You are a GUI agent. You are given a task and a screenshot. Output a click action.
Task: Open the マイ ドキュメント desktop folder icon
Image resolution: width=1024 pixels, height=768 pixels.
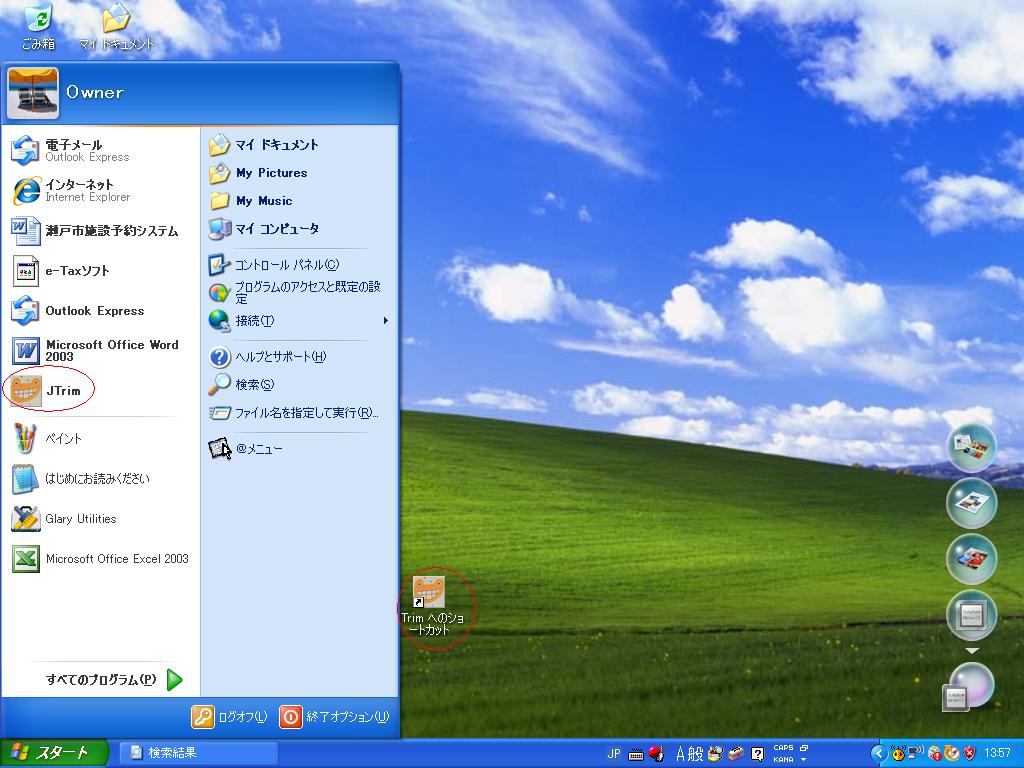[116, 27]
